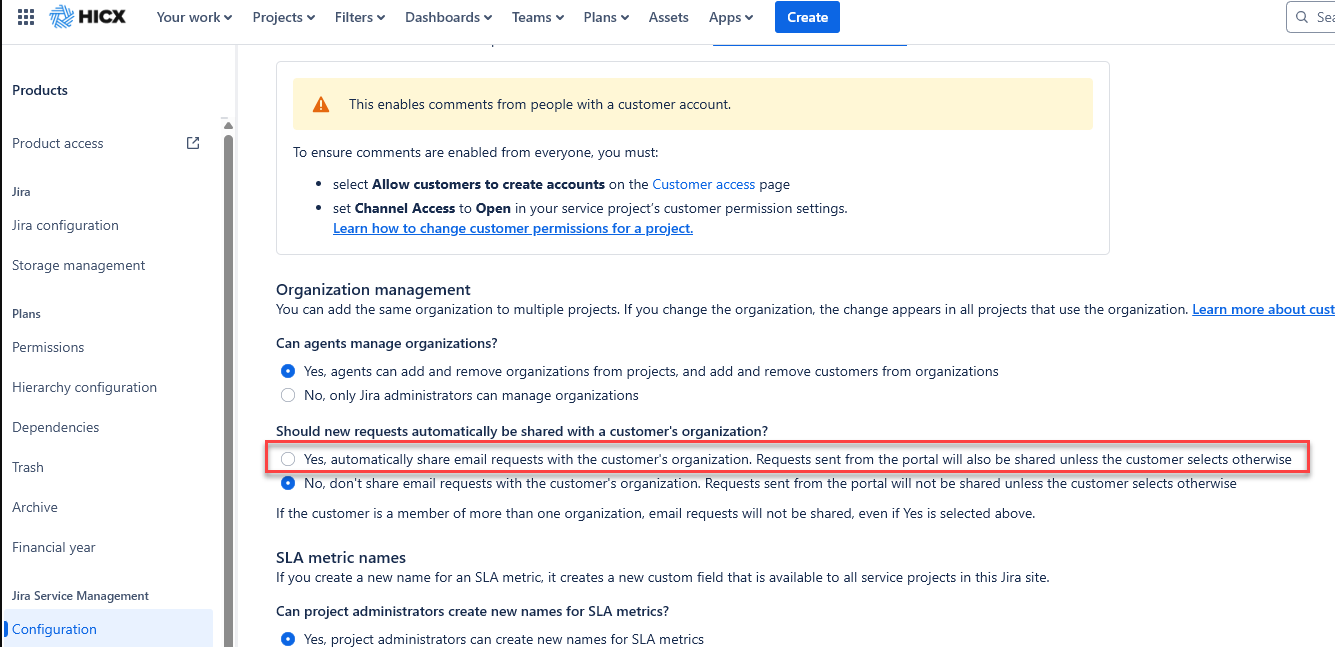This screenshot has height=647, width=1335.
Task: Expand the Projects dropdown
Action: (284, 17)
